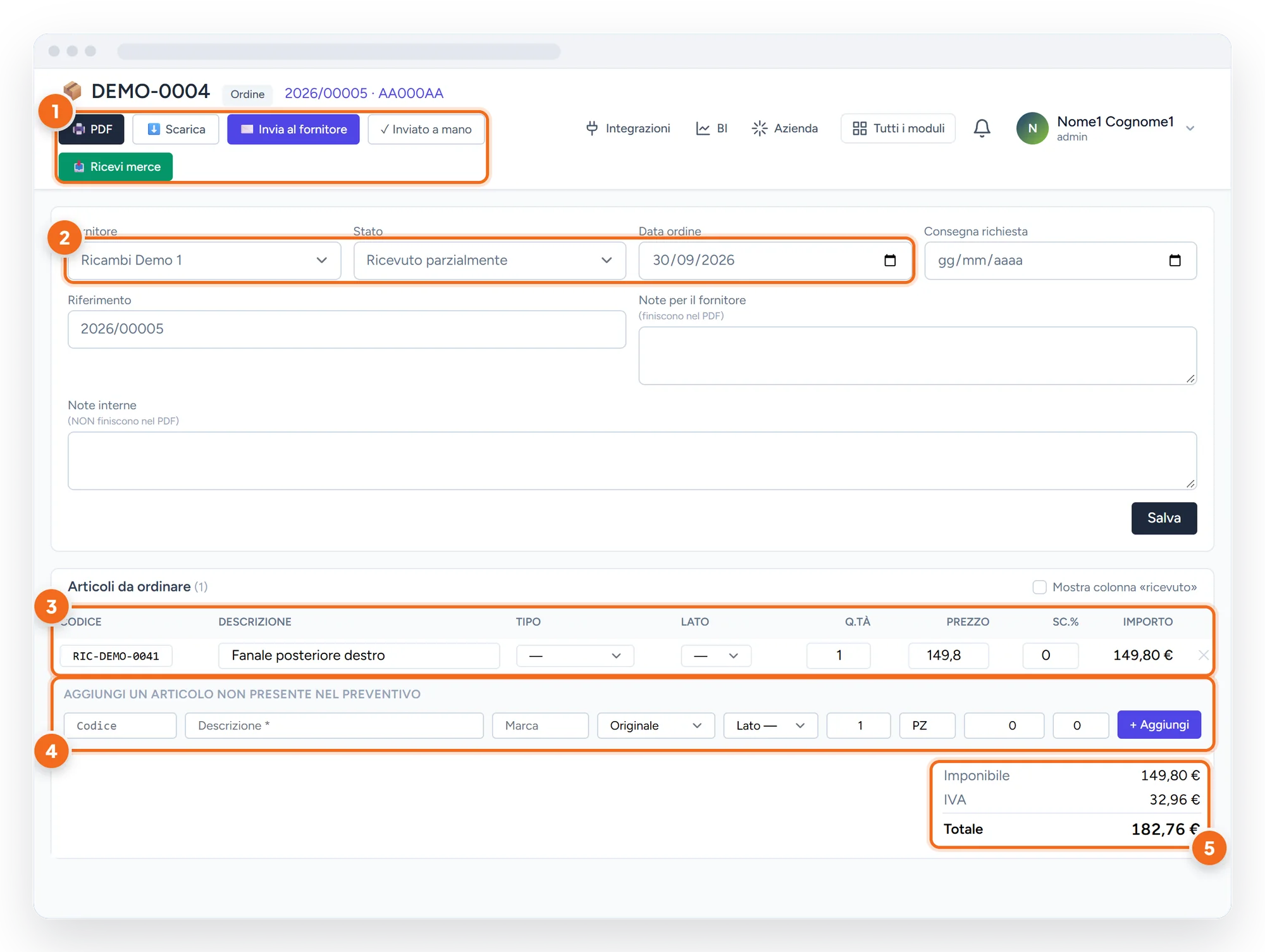Download the order via Scarica
The width and height of the screenshot is (1265, 952).
point(176,129)
